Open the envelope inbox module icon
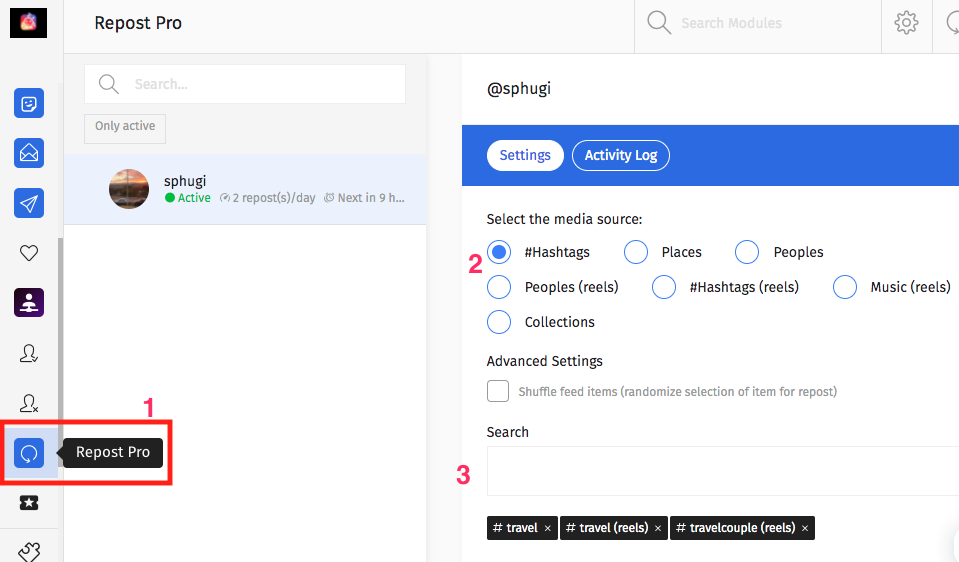959x562 pixels. (29, 153)
